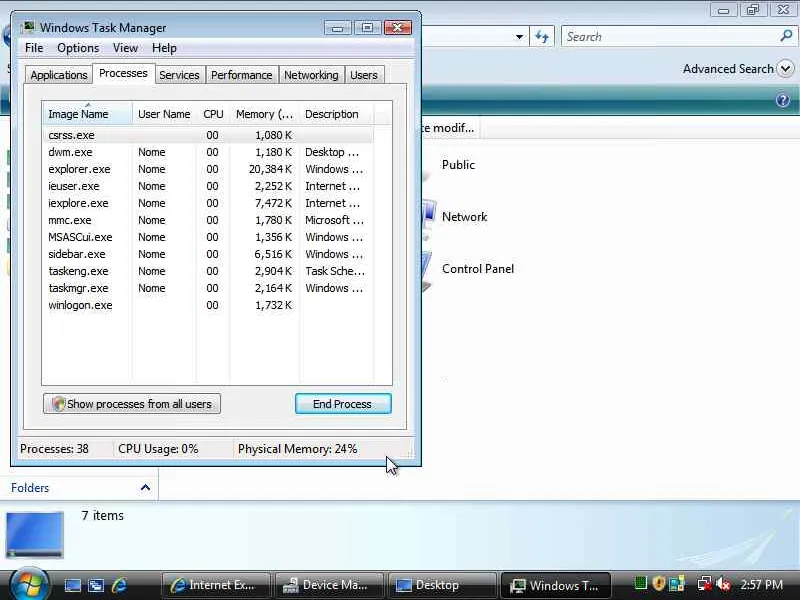Click the CPU Usage: 0% status text
The height and width of the screenshot is (600, 800).
tap(158, 449)
